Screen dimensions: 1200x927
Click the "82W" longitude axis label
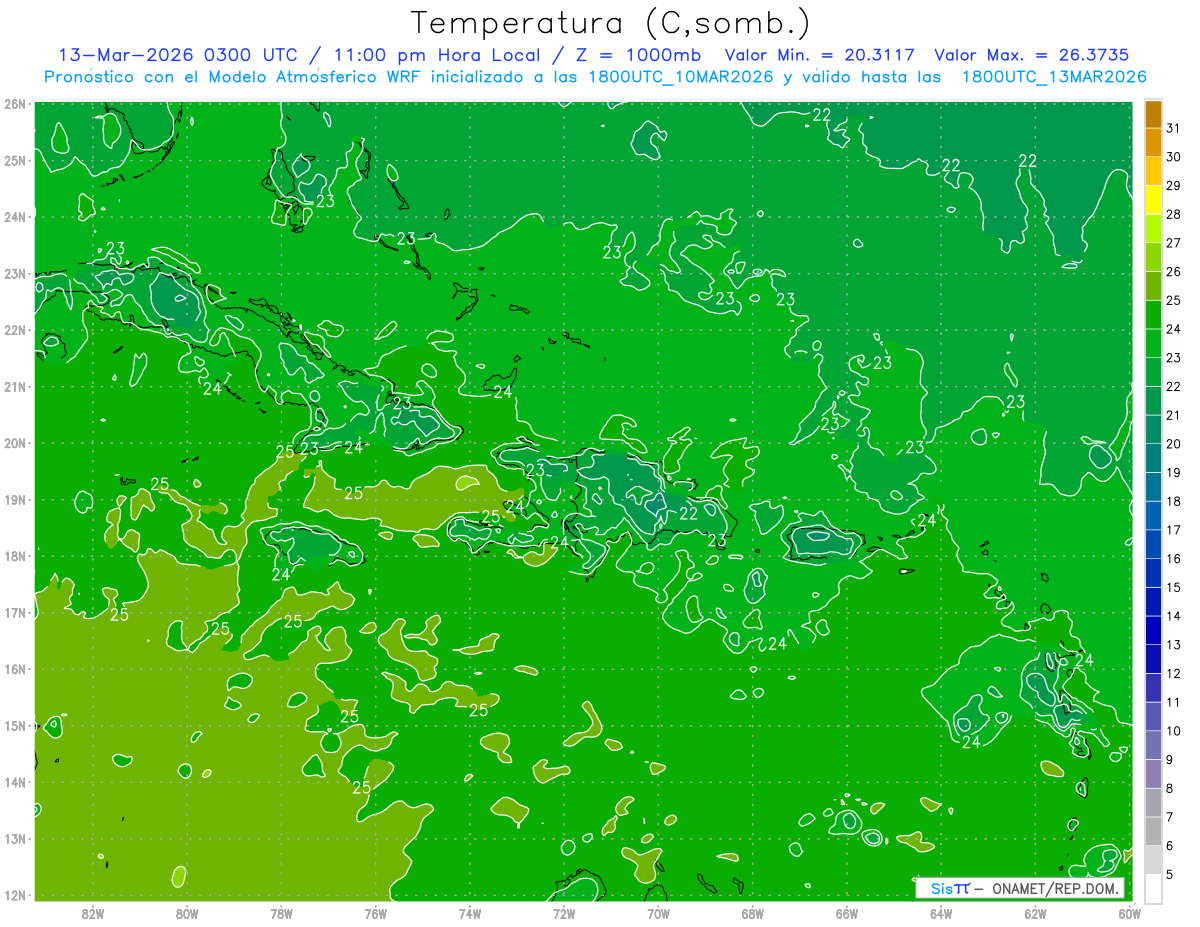(92, 913)
